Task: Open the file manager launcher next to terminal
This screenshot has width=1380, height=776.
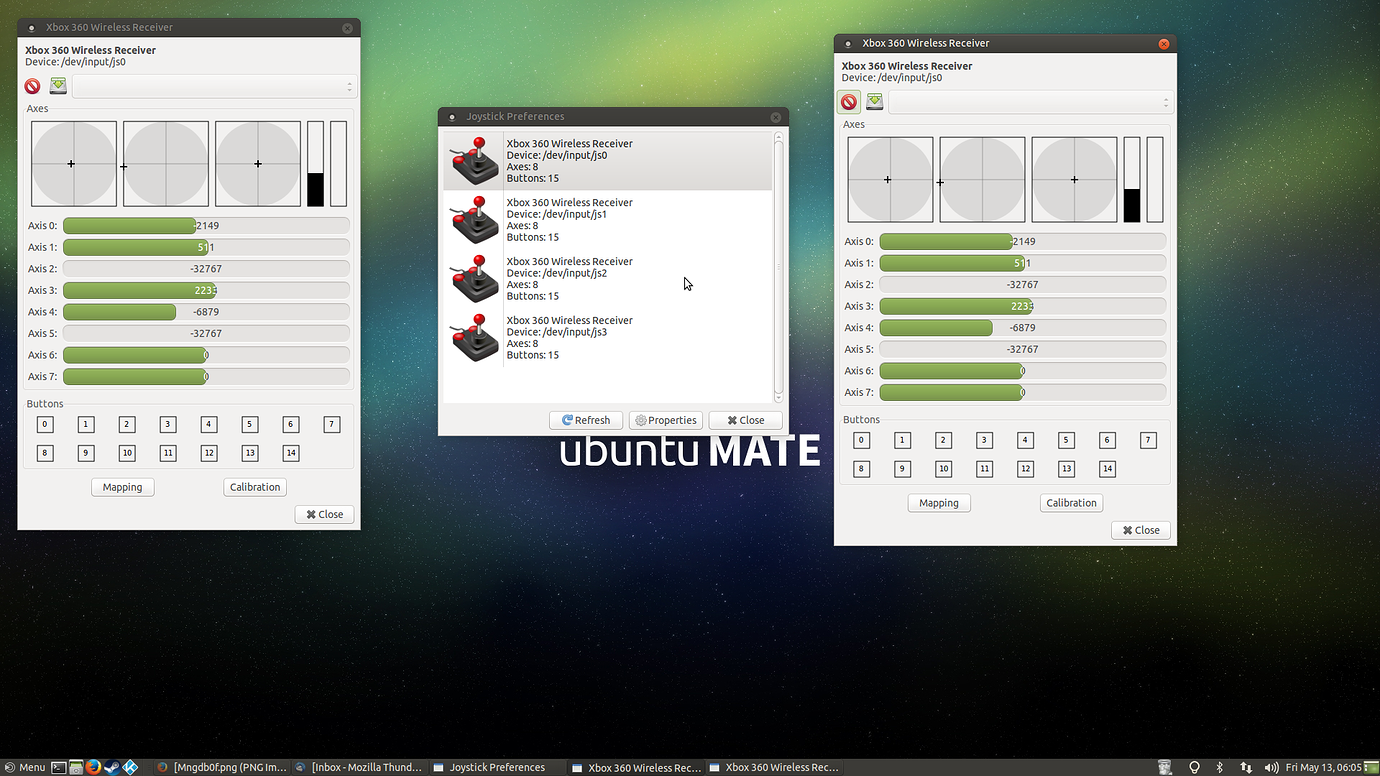Action: pyautogui.click(x=76, y=768)
